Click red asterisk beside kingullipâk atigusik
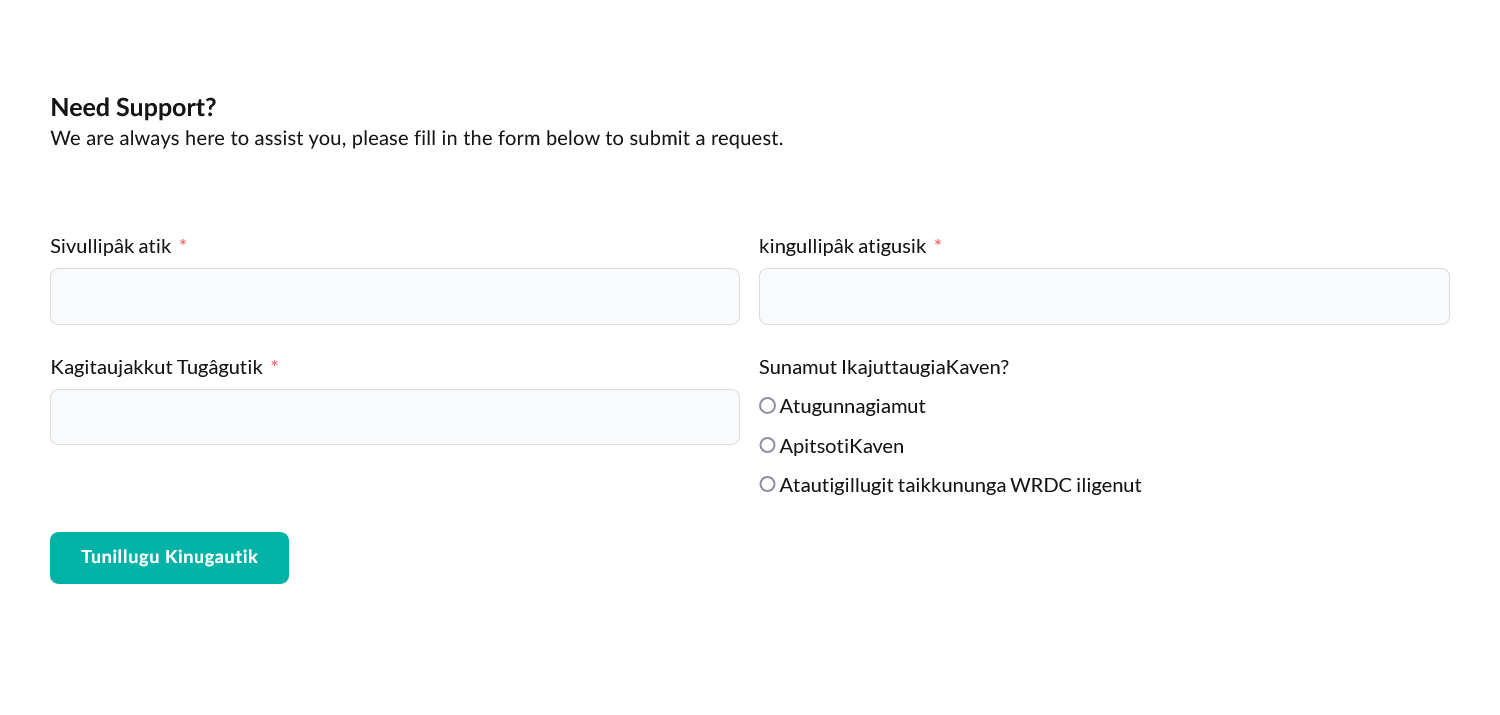 click(938, 244)
